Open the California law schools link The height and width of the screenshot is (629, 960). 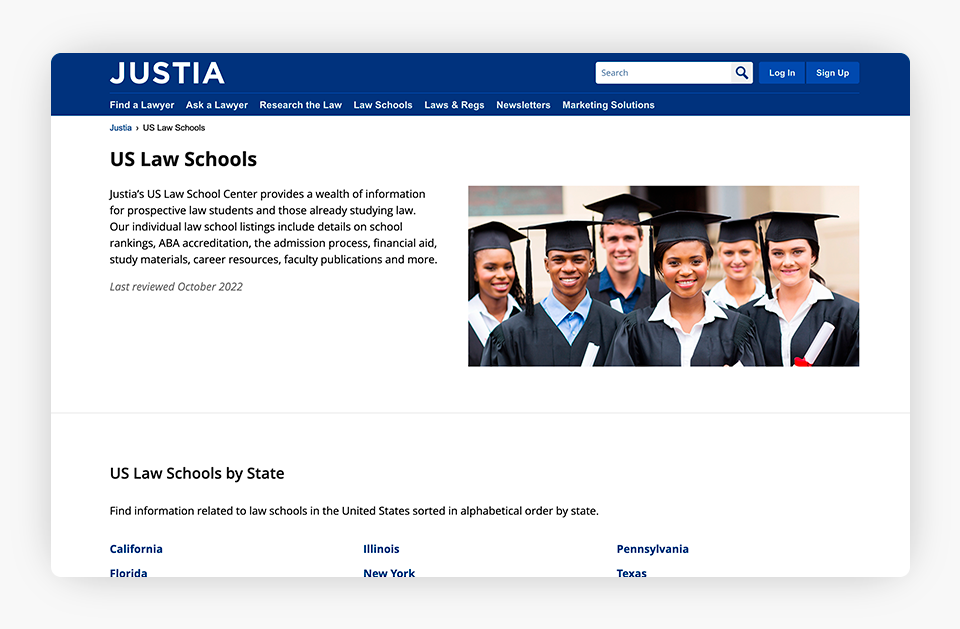click(x=136, y=549)
